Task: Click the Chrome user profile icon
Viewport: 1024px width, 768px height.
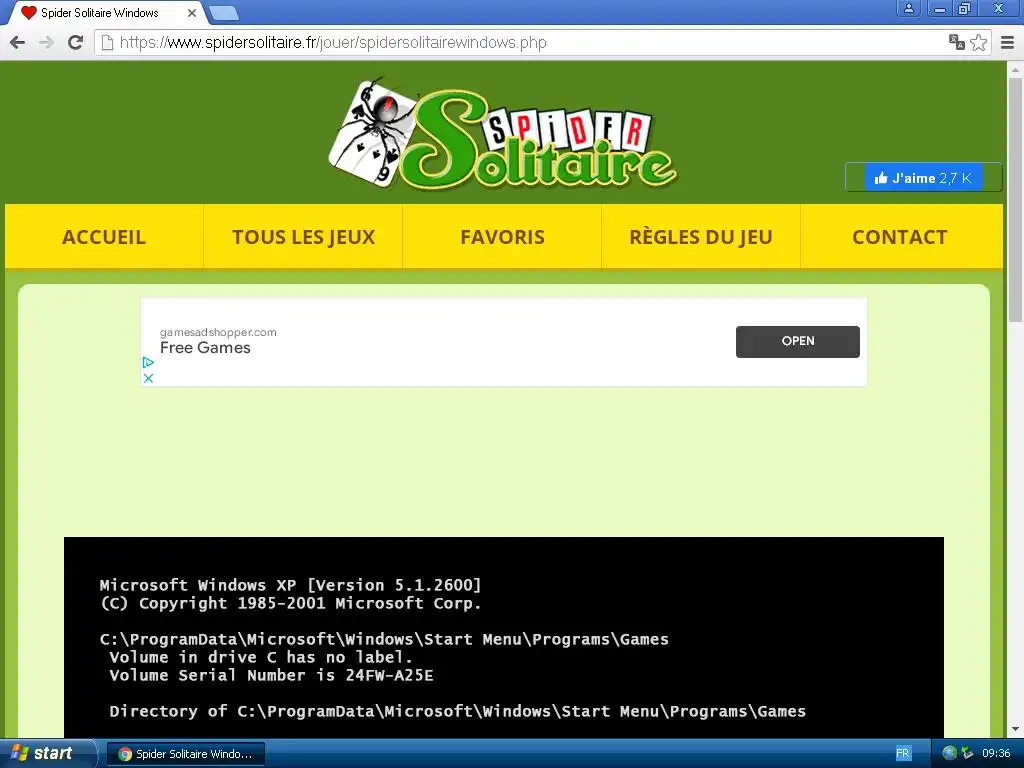Action: tap(908, 8)
